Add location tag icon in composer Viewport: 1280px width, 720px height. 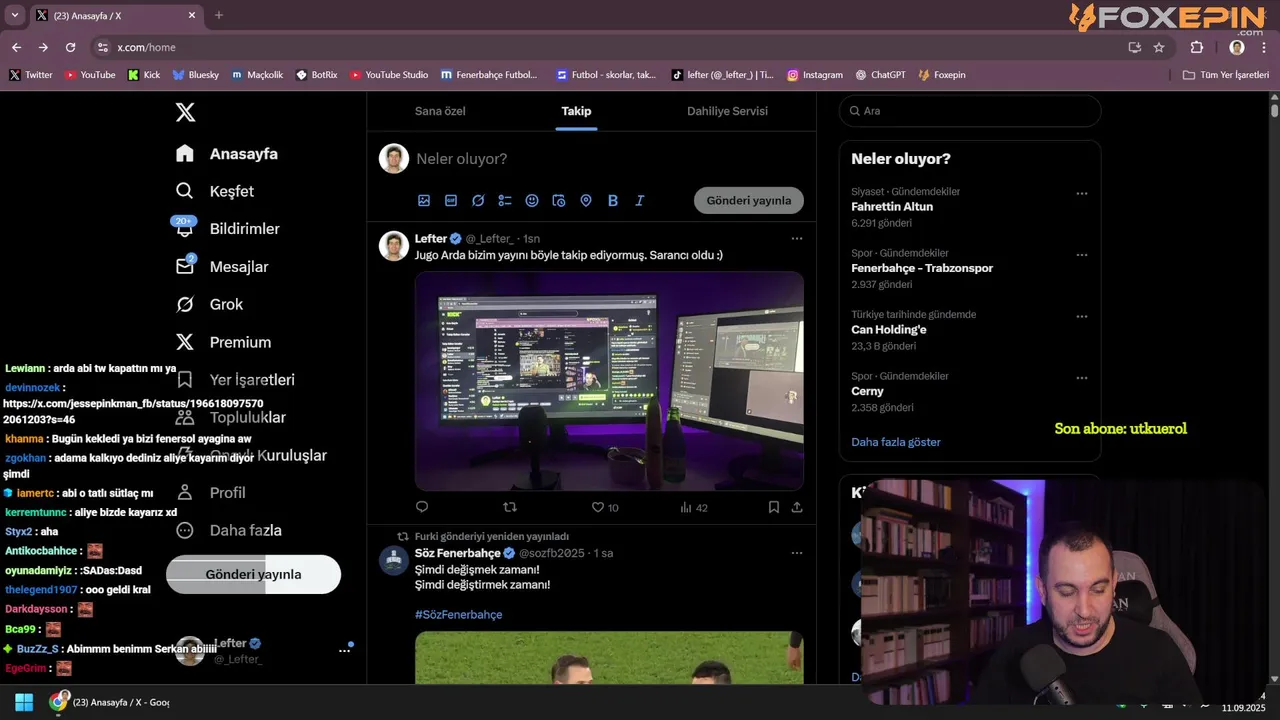[586, 200]
